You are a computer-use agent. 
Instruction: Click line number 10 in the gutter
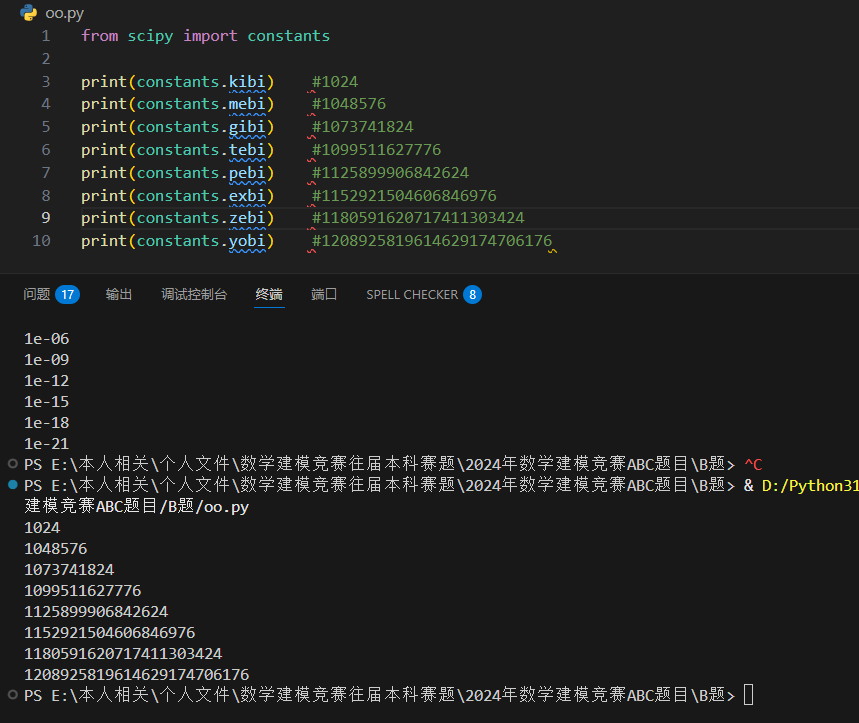click(x=42, y=241)
